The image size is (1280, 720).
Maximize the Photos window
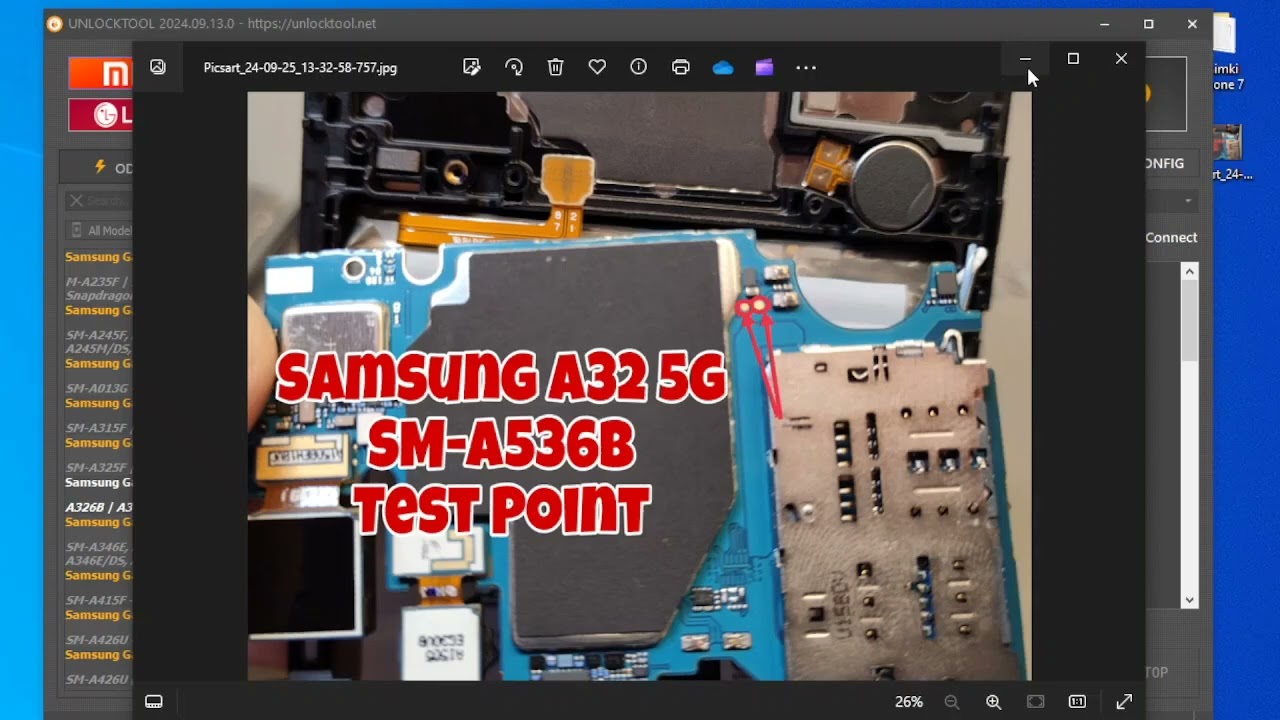[1073, 59]
